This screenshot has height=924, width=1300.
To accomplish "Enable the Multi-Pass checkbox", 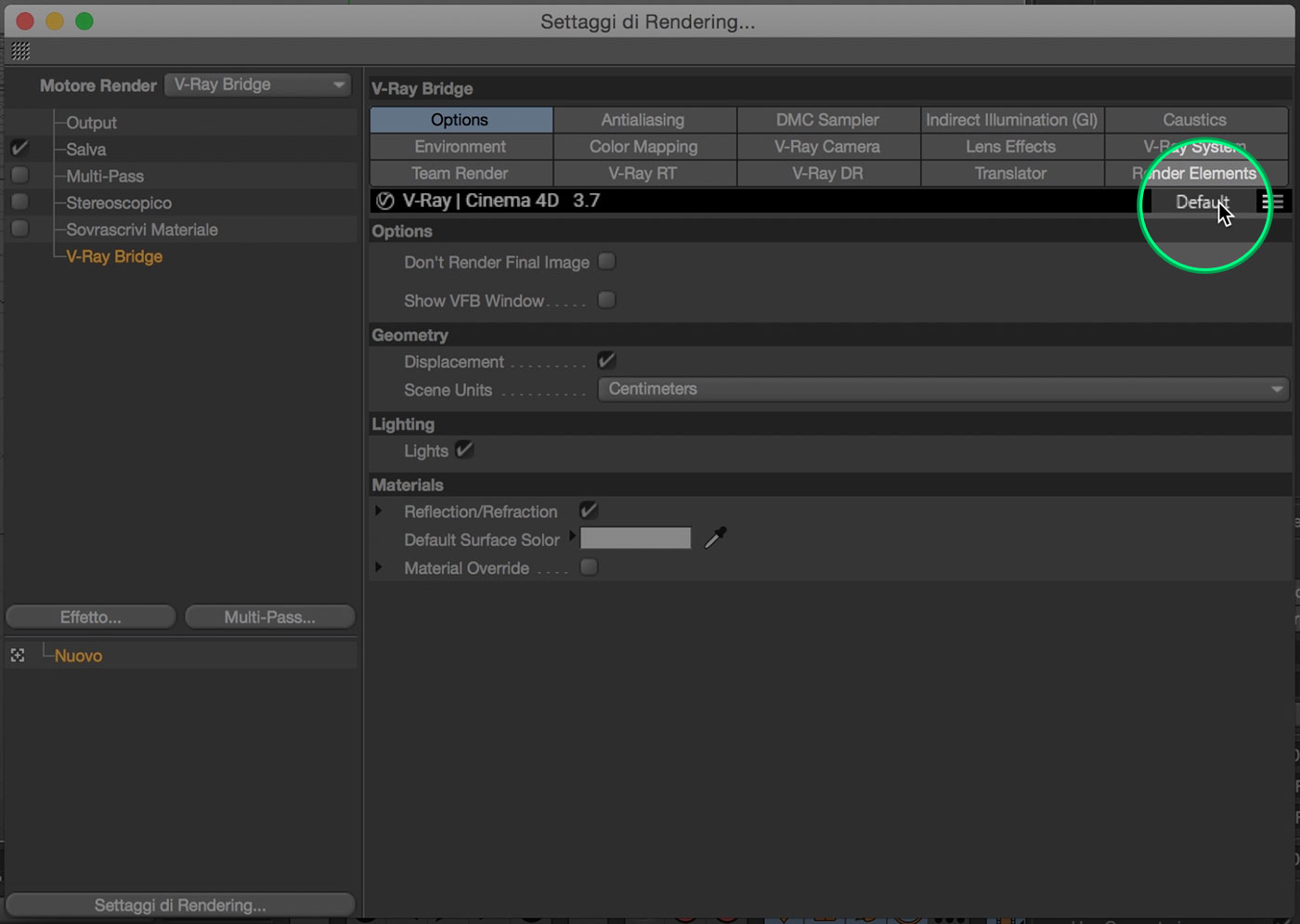I will click(x=19, y=176).
